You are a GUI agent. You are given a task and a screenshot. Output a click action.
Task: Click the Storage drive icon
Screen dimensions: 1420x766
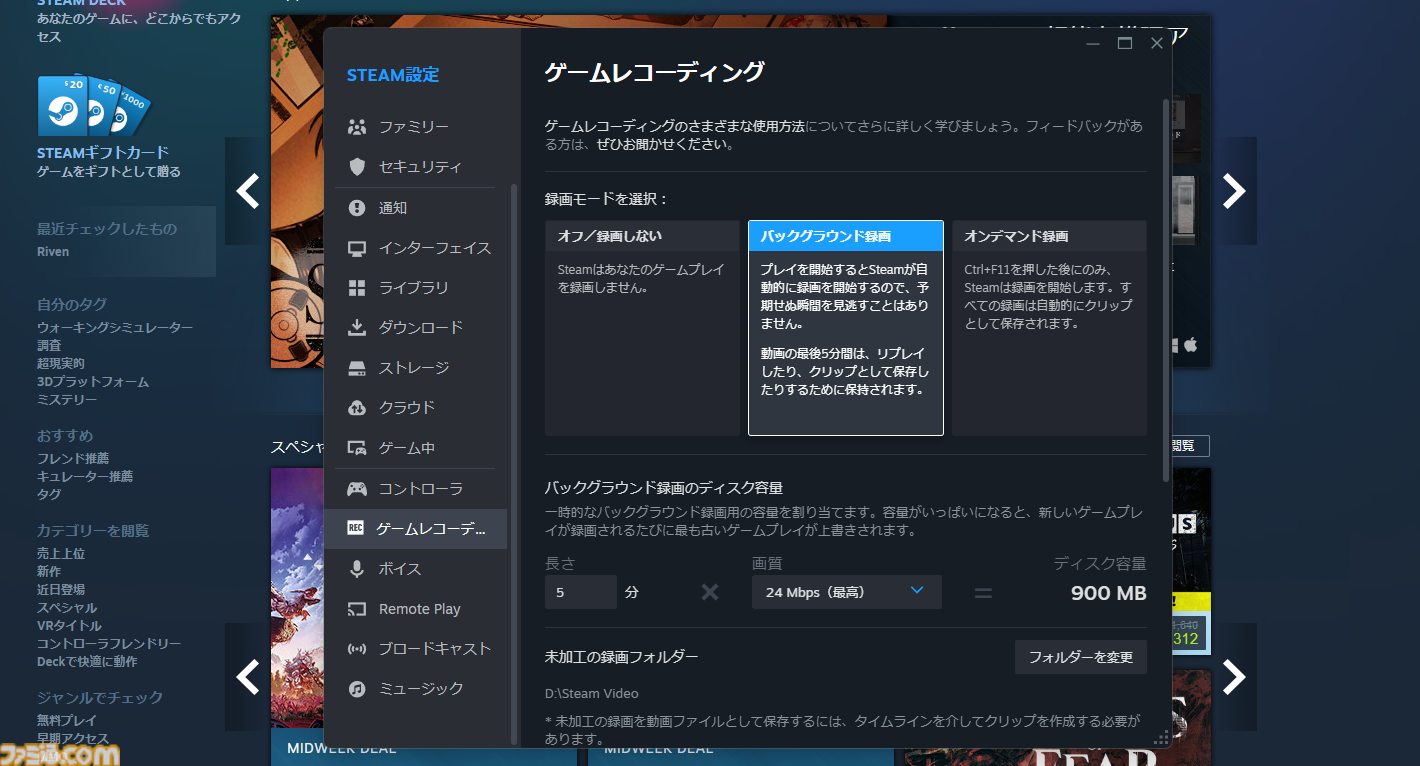(x=356, y=368)
